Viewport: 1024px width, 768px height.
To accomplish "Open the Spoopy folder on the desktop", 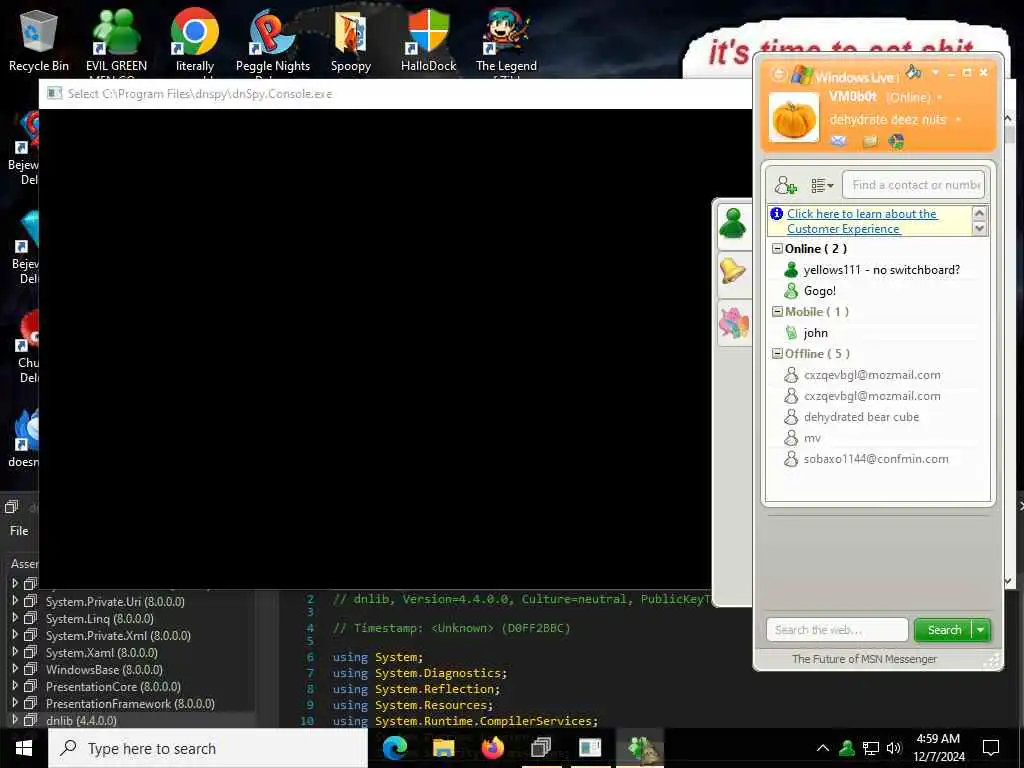I will [x=351, y=40].
